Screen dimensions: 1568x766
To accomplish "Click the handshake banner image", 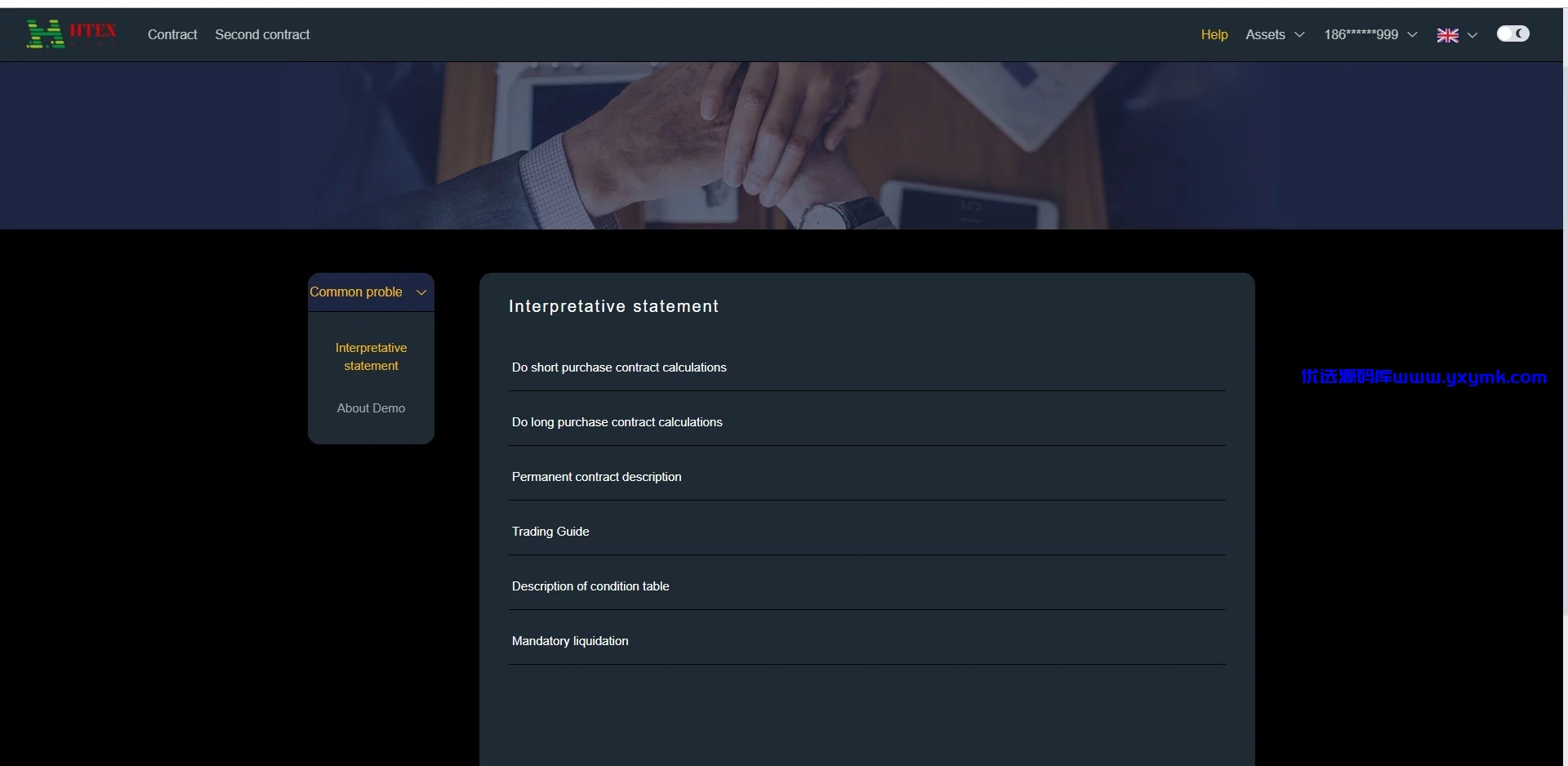I will pyautogui.click(x=782, y=145).
